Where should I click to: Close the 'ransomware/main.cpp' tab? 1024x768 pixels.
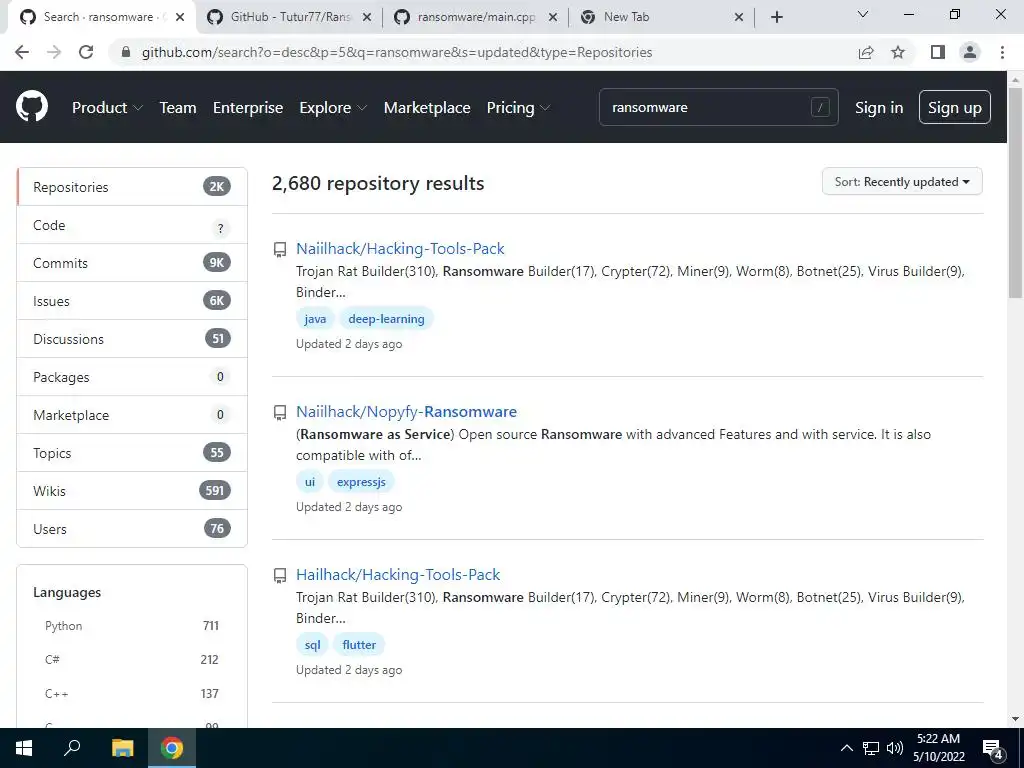[x=552, y=17]
